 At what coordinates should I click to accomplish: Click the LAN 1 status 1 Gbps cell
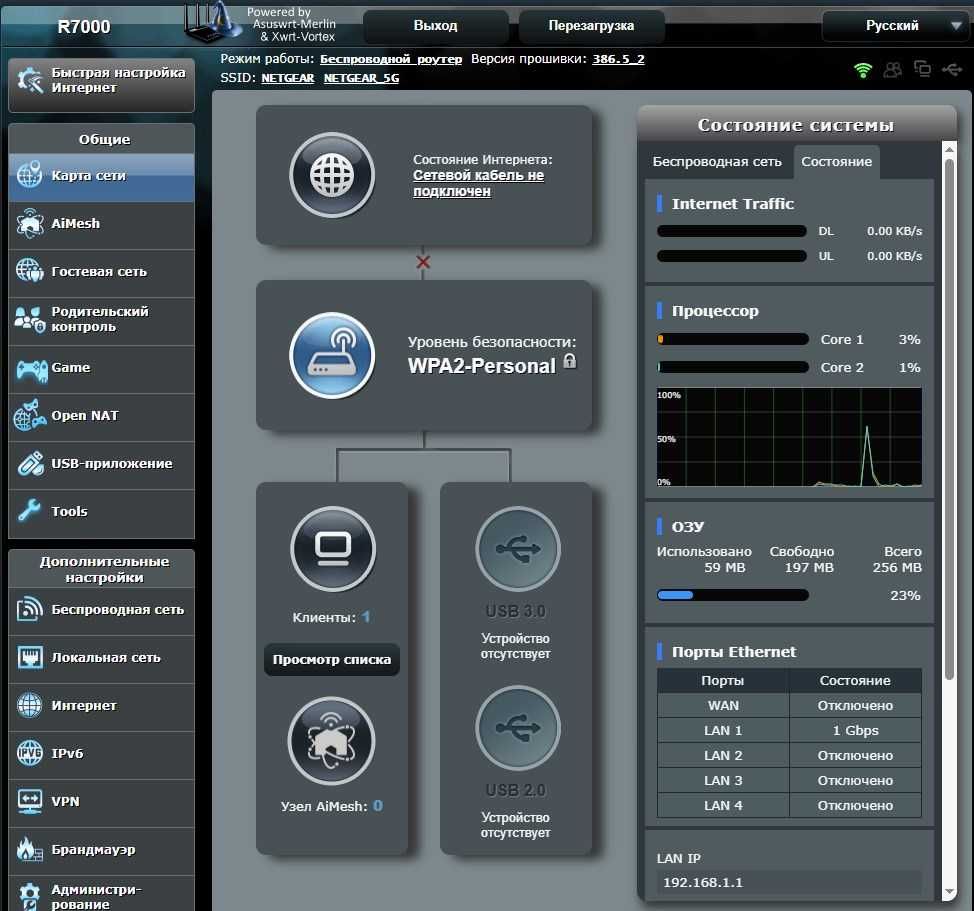pyautogui.click(x=855, y=731)
